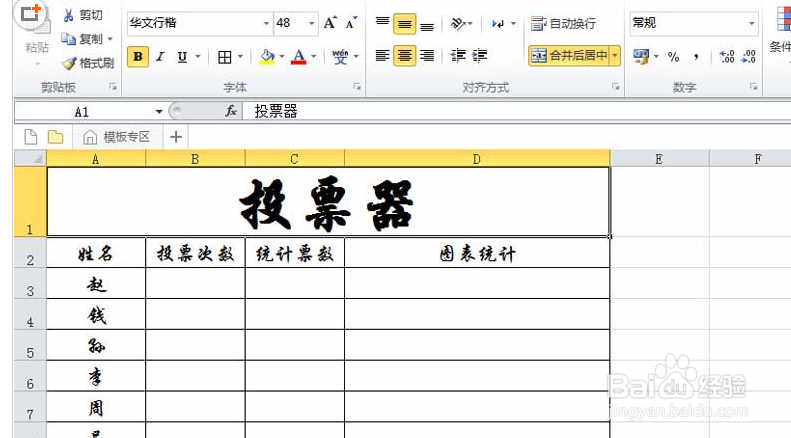Viewport: 791px width, 438px height.
Task: Open Clipboard (剪贴板) dialog launcher
Action: tap(113, 87)
